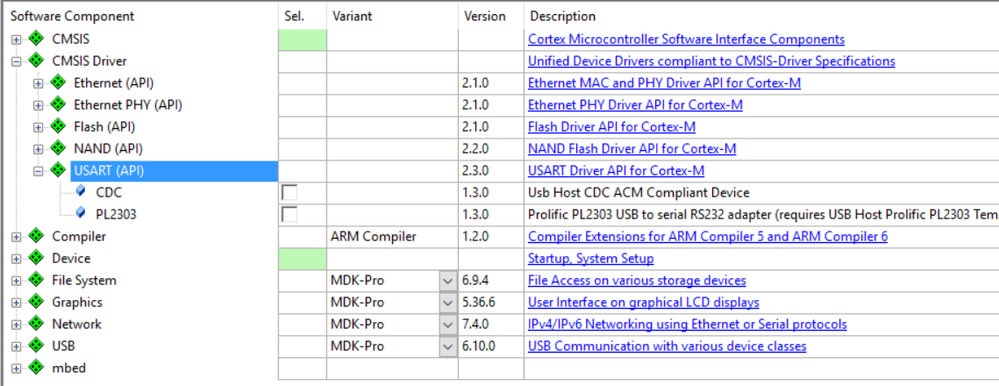
Task: Click the green diamond icon for Flash (API)
Action: click(58, 127)
